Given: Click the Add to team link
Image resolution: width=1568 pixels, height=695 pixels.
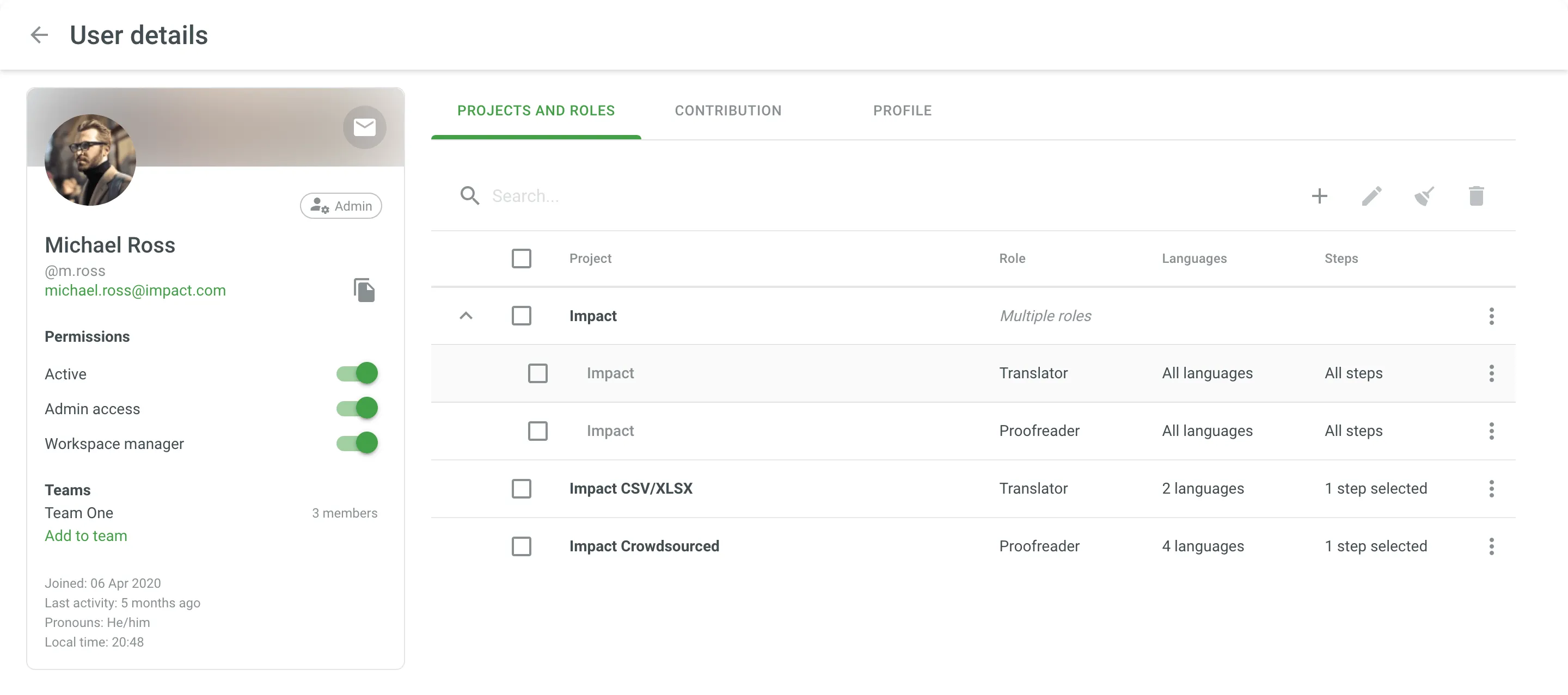Looking at the screenshot, I should click(86, 536).
